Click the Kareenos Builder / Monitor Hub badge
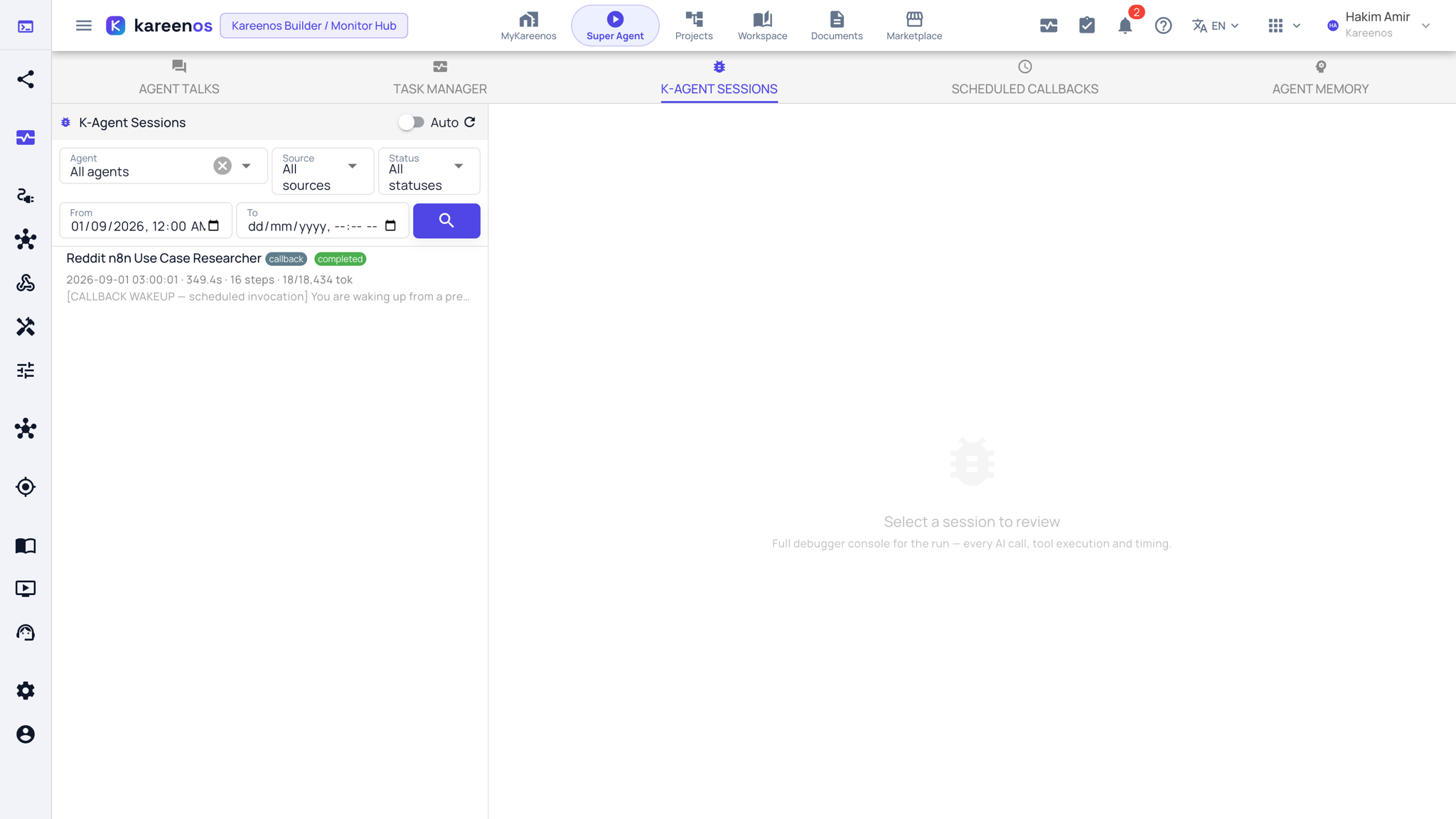Screen dimensions: 1456x819 pos(314,26)
